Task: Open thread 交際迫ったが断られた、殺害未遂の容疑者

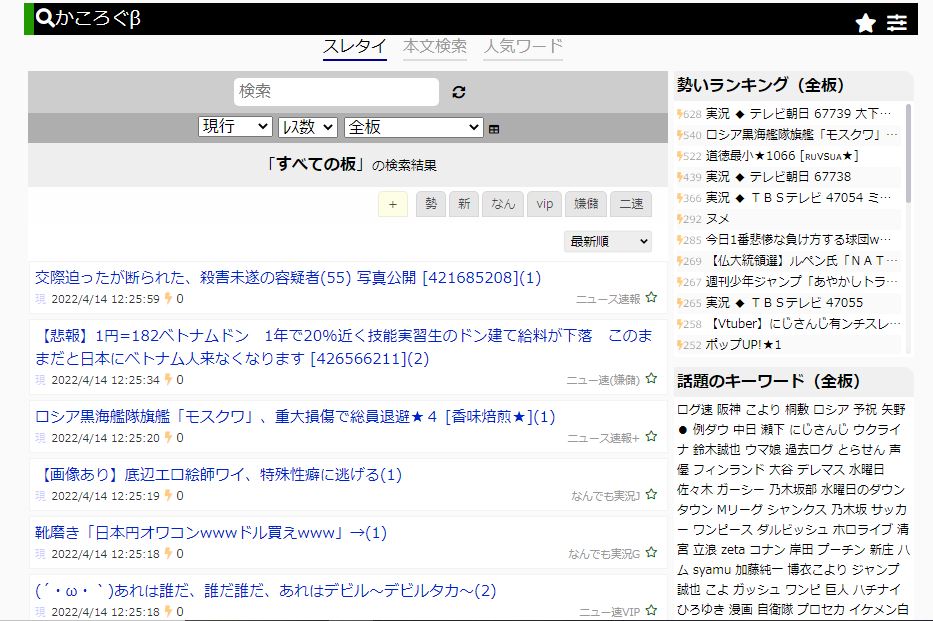Action: click(x=288, y=278)
